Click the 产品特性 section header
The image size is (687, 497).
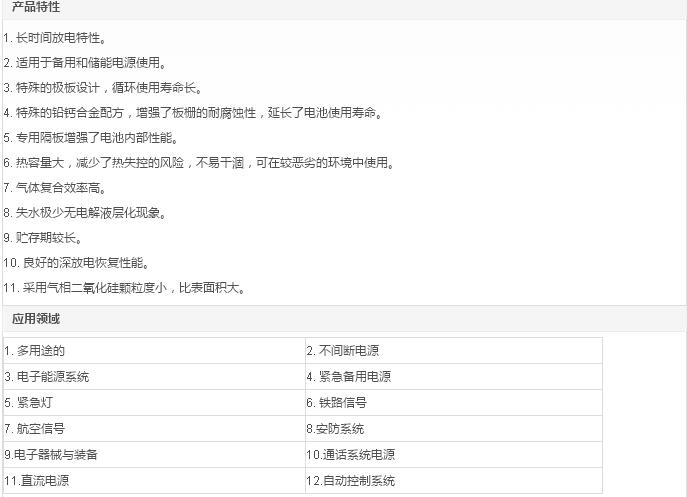pos(36,7)
